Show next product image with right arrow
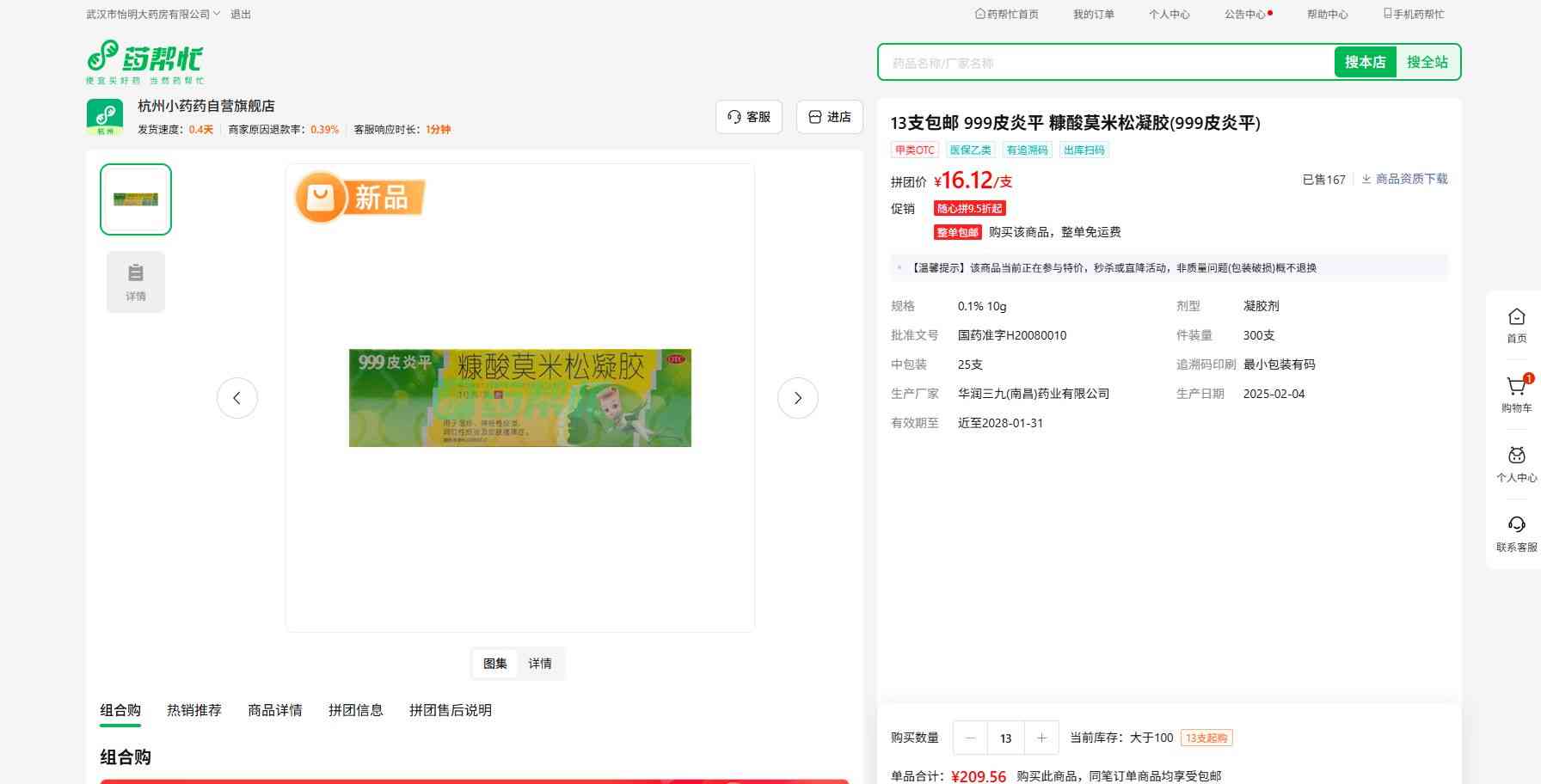The image size is (1541, 784). 797,398
